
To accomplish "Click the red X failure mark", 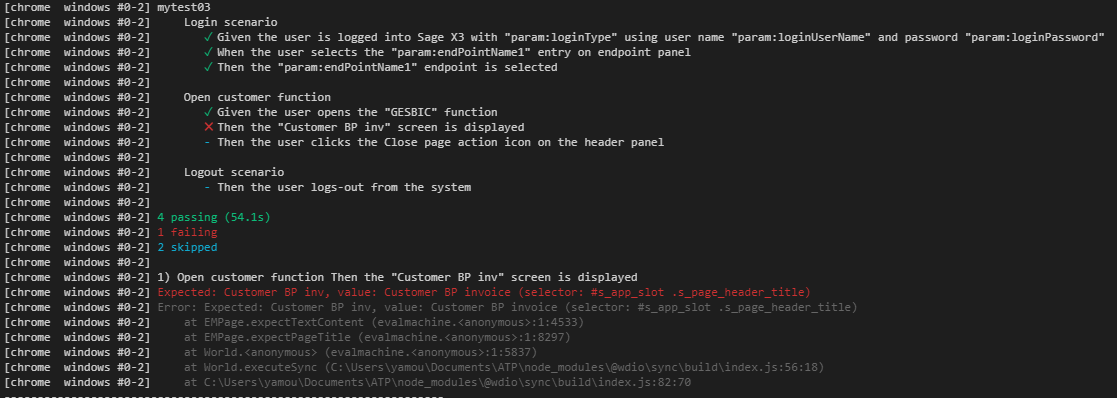I will 208,127.
